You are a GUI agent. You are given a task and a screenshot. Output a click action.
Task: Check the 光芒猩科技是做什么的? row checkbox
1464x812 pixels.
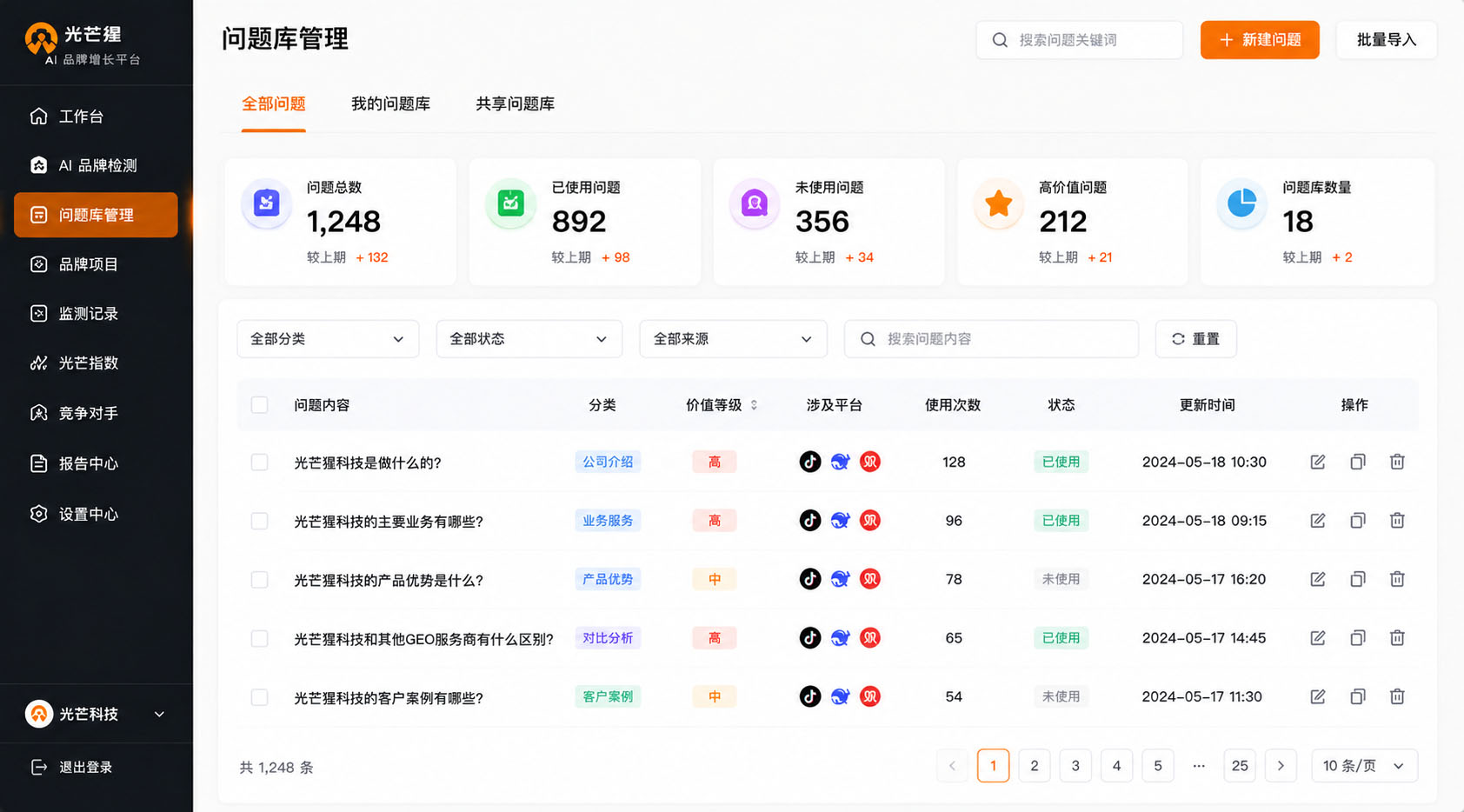click(x=259, y=462)
